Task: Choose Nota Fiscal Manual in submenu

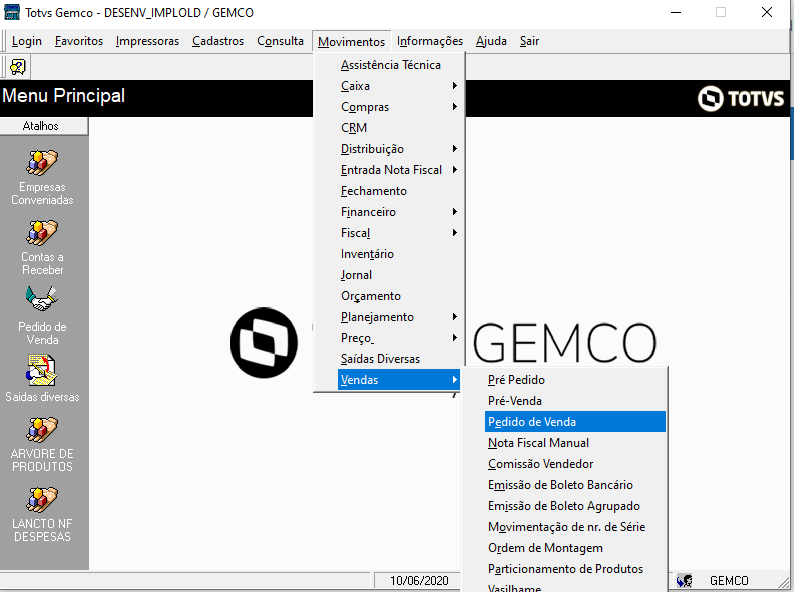Action: (x=575, y=443)
